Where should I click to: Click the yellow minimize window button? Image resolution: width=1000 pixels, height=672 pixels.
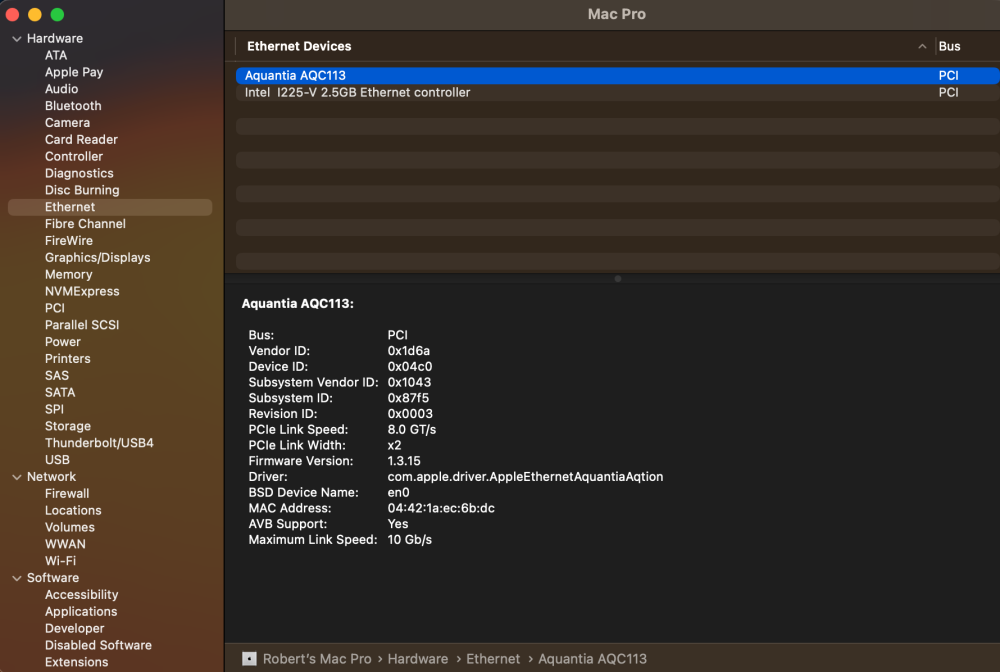pos(35,14)
